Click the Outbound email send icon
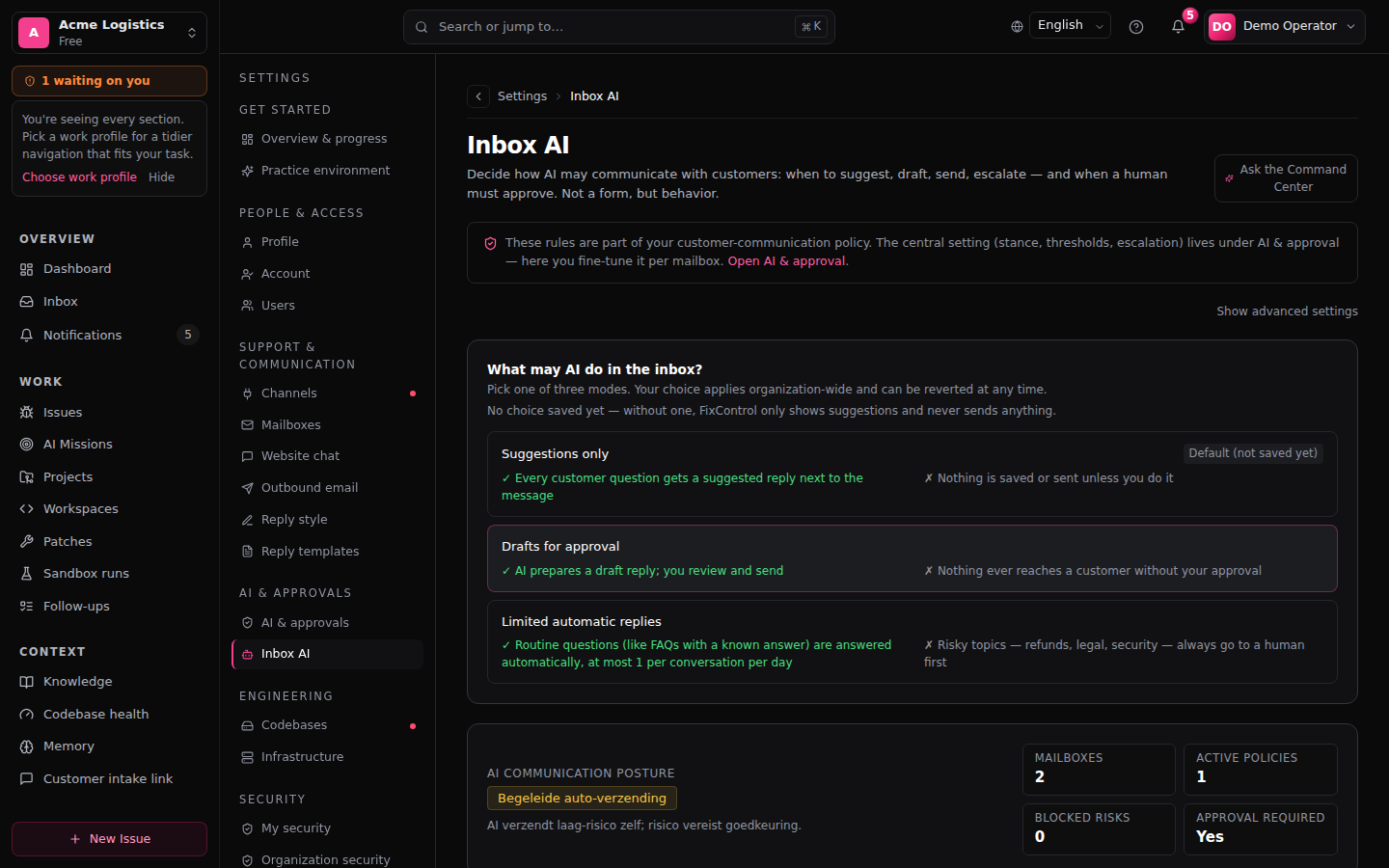The width and height of the screenshot is (1389, 868). point(248,488)
